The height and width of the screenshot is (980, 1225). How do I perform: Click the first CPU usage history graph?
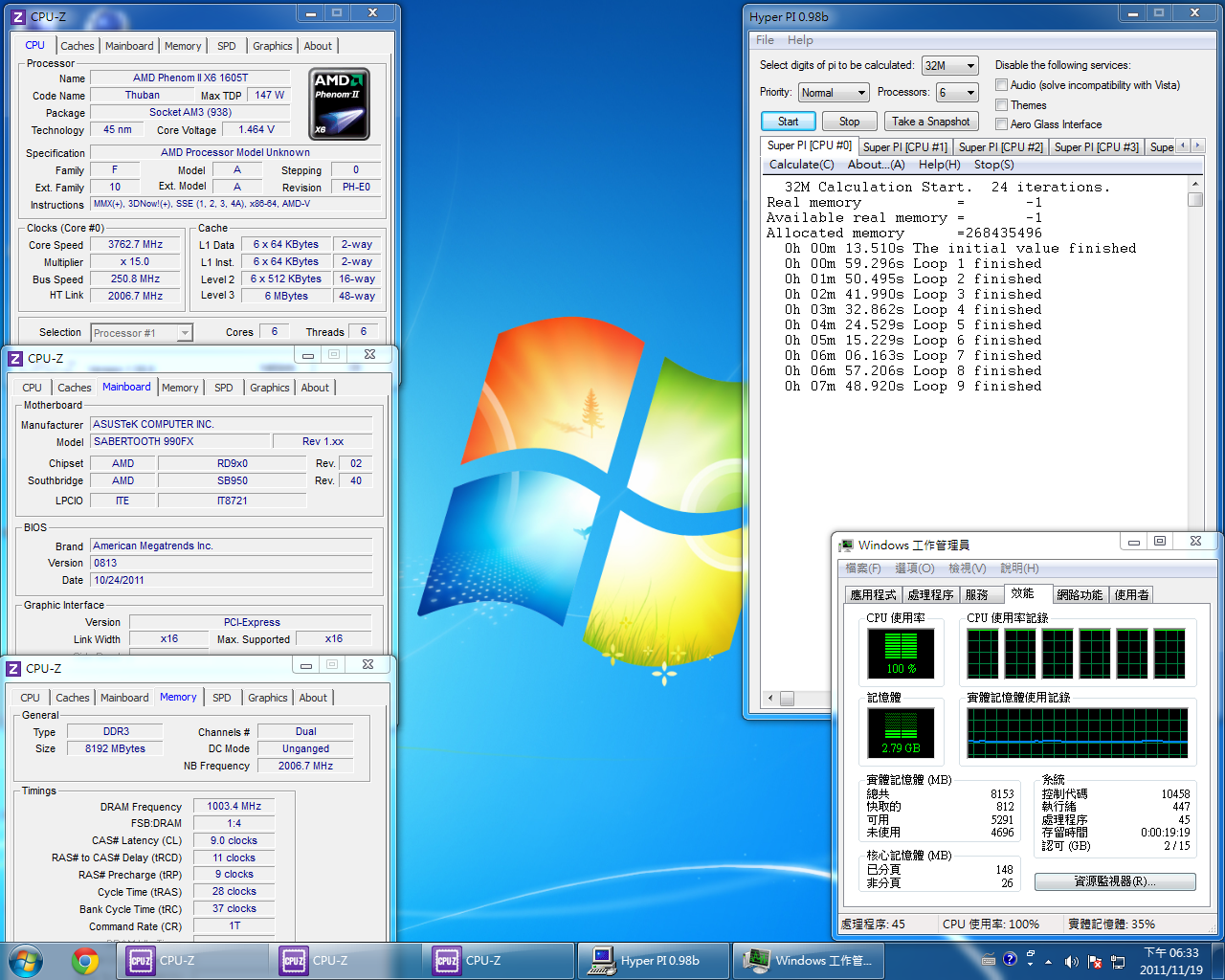[983, 654]
